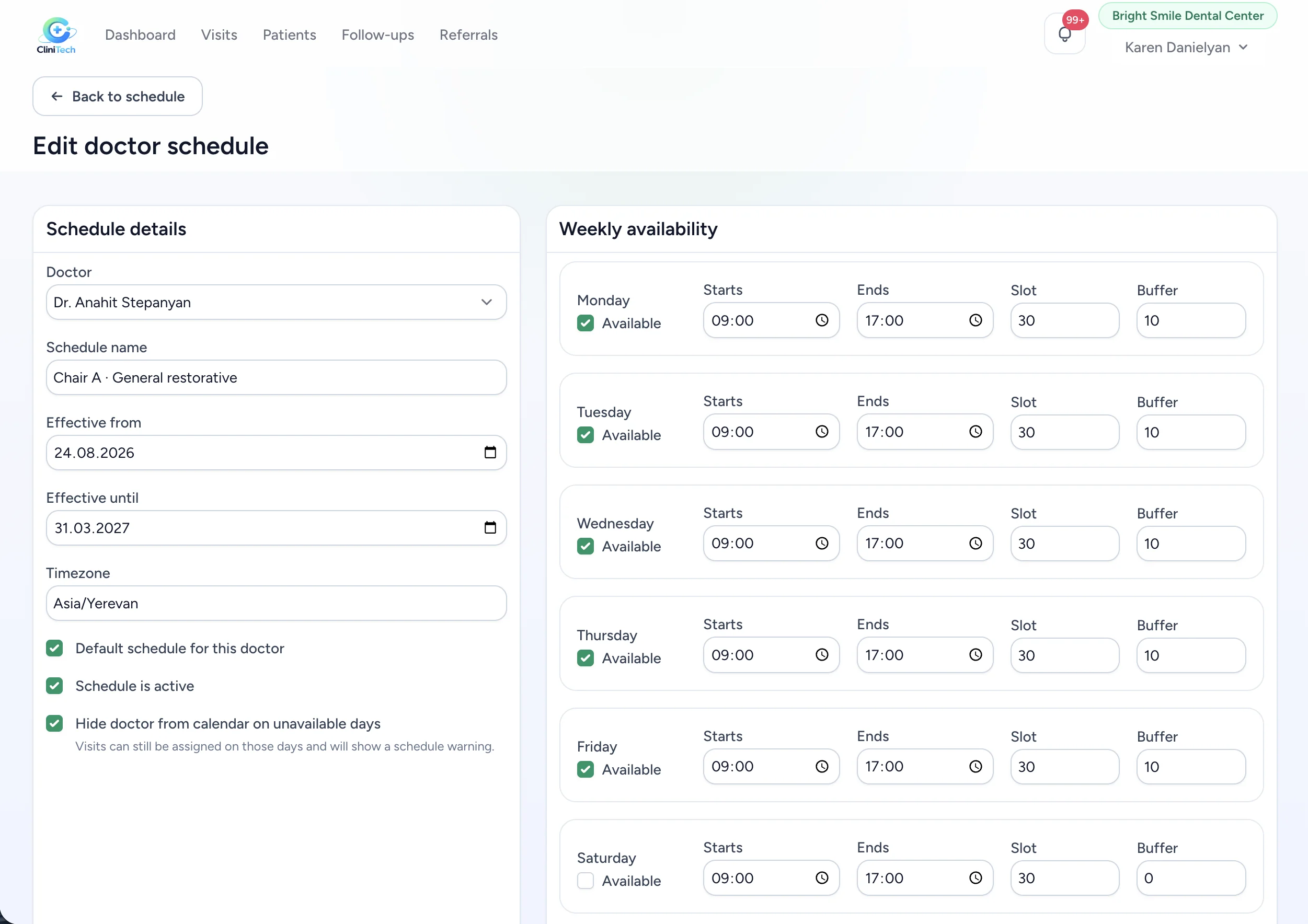Click Thursday Slot input field

(1065, 655)
